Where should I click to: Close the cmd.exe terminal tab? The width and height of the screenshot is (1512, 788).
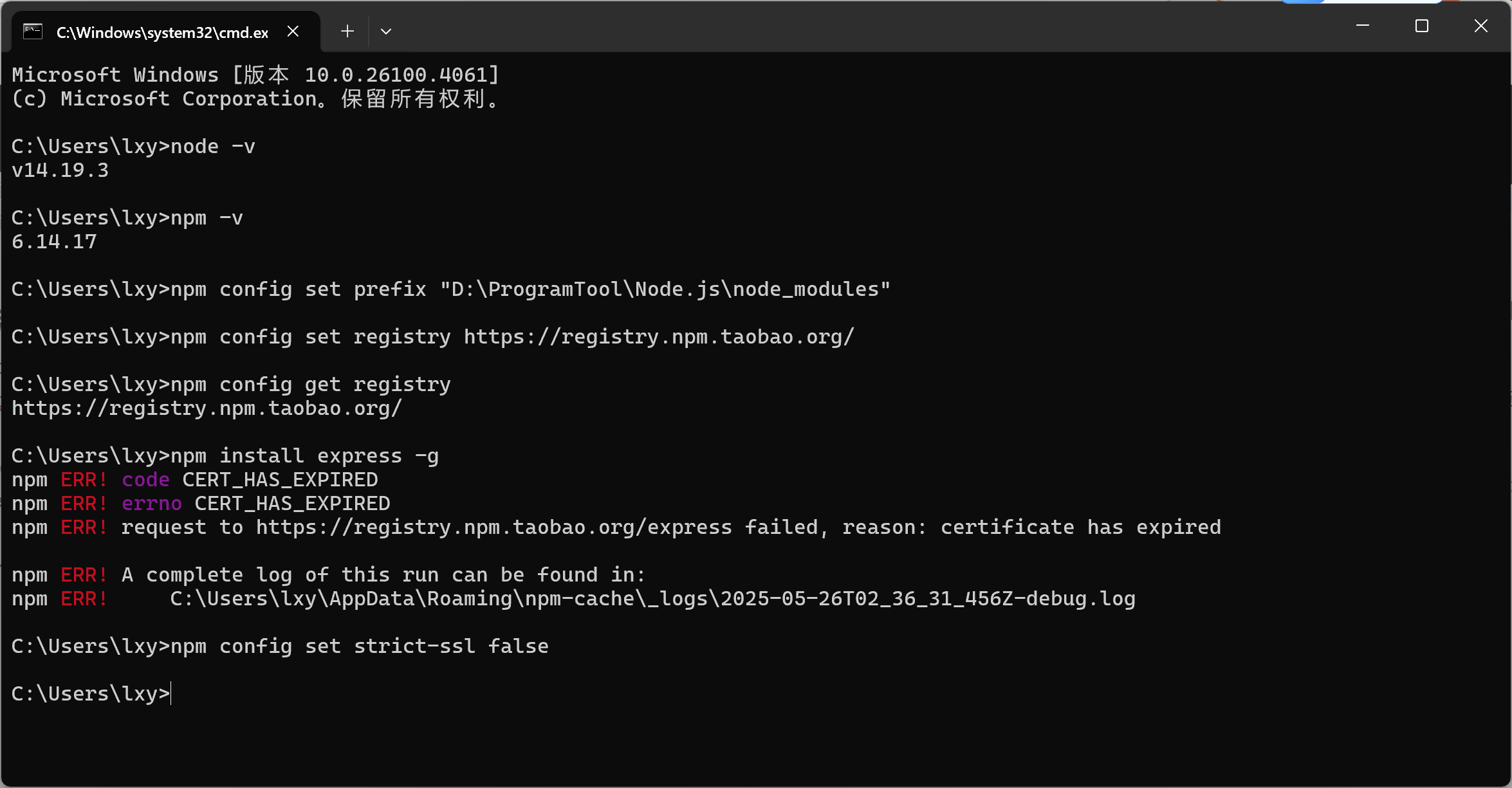[293, 31]
